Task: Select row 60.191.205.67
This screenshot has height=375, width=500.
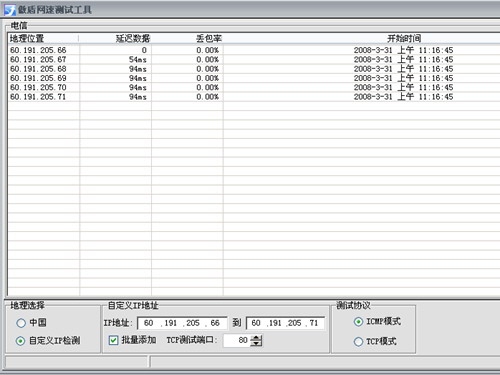Action: [254, 60]
